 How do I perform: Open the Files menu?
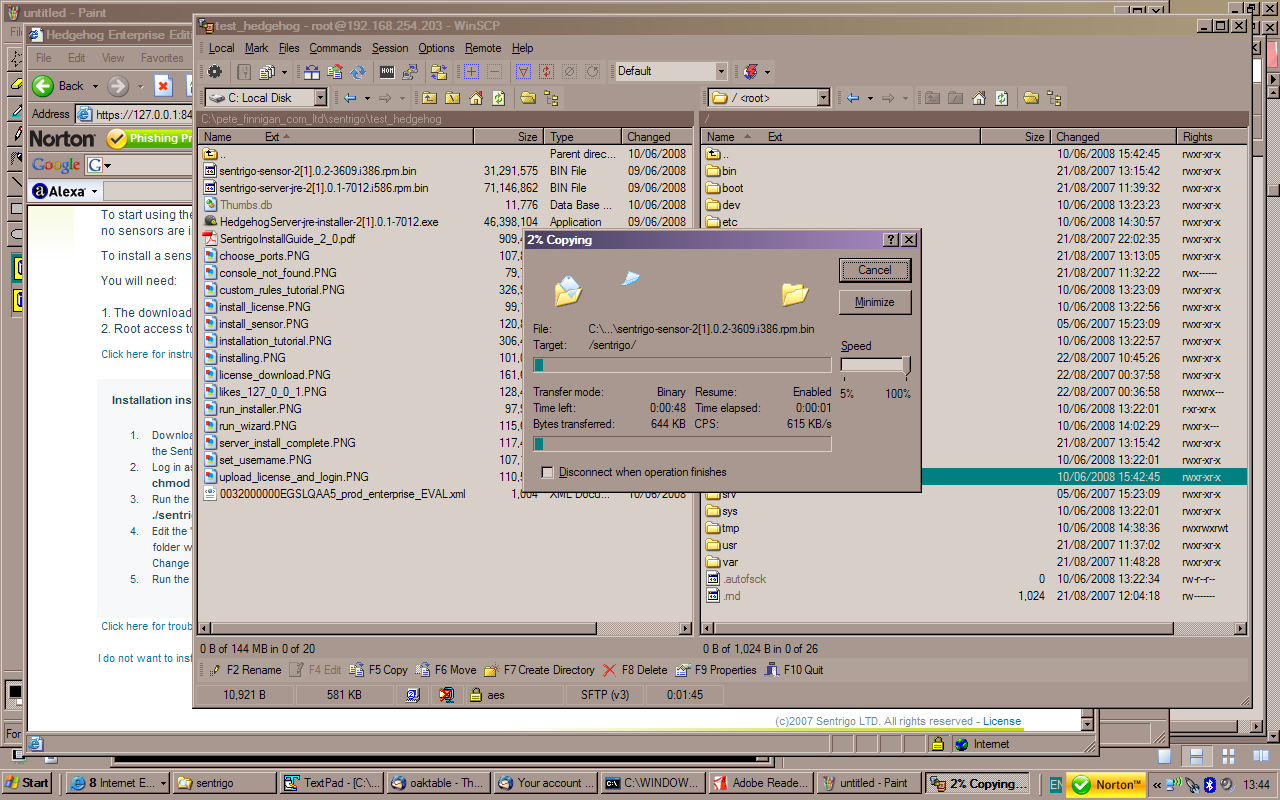click(289, 48)
